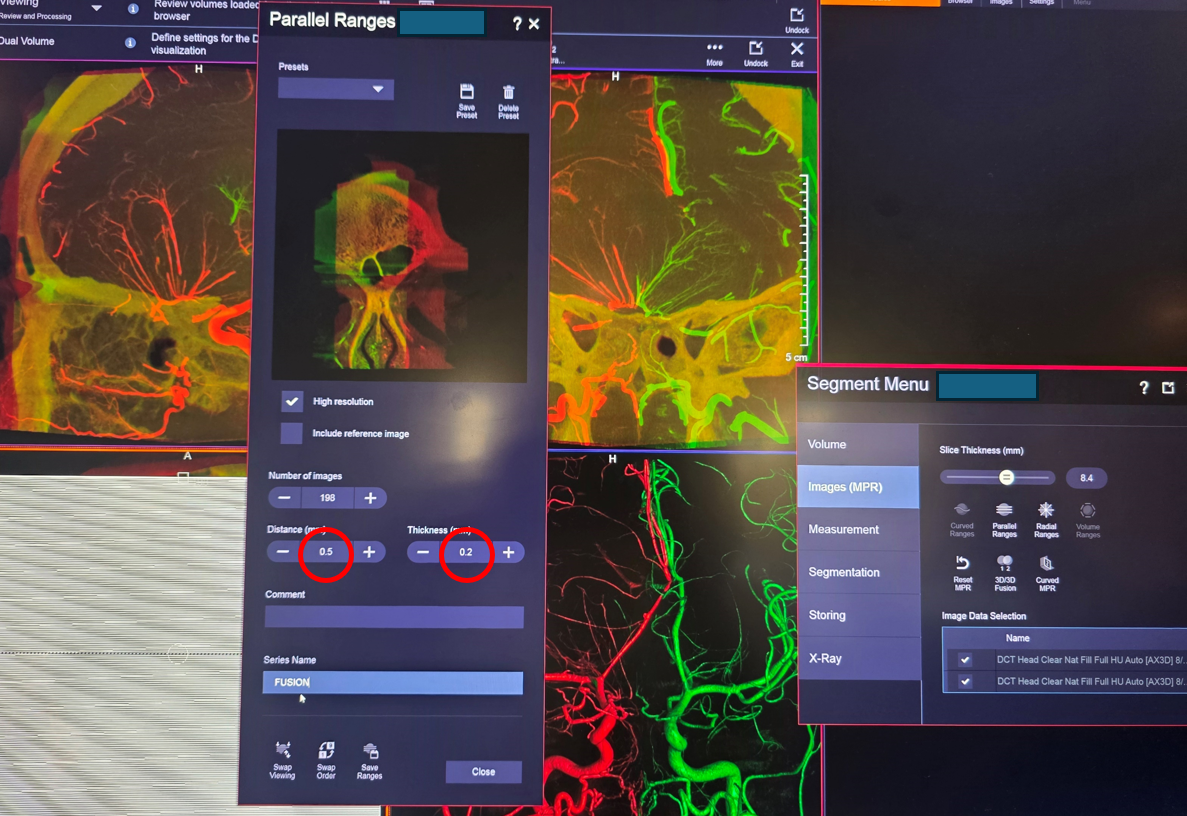Open the 3D/3D Fusion tool
Screen dimensions: 1187x816
[x=1005, y=564]
